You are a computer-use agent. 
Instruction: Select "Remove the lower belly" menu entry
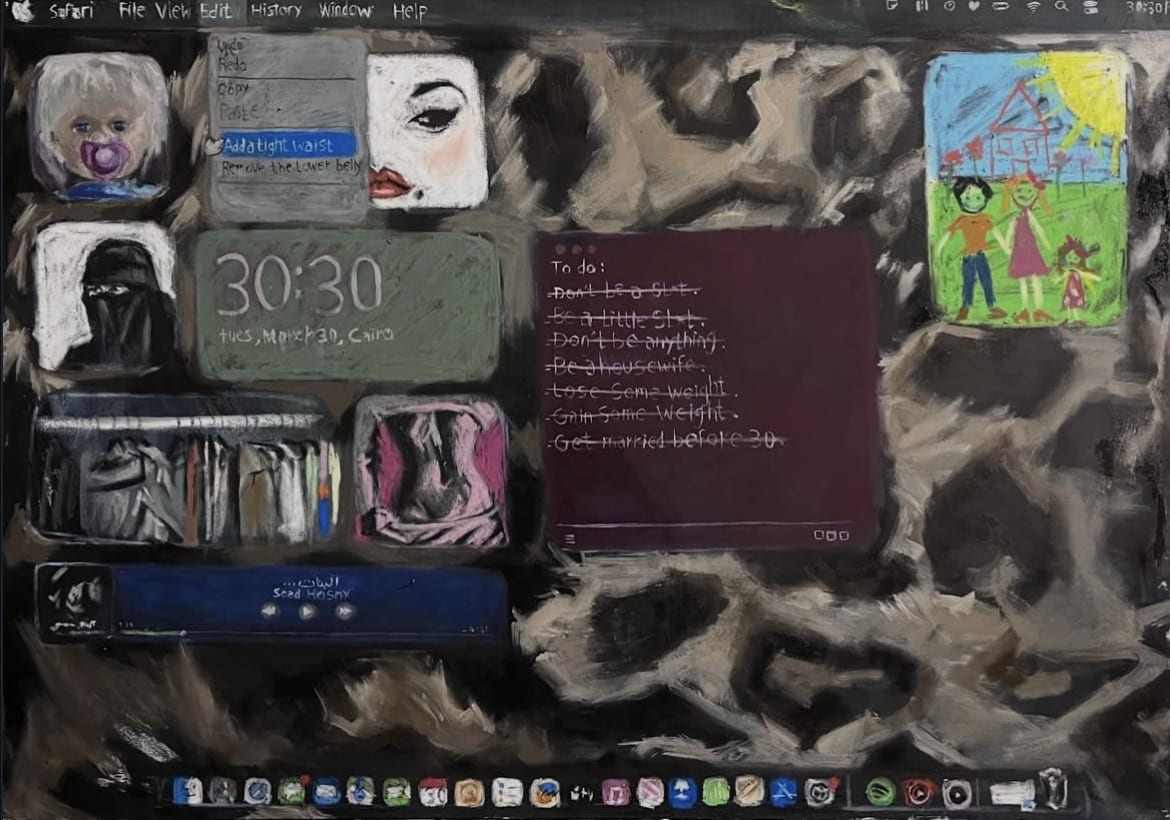(x=290, y=167)
